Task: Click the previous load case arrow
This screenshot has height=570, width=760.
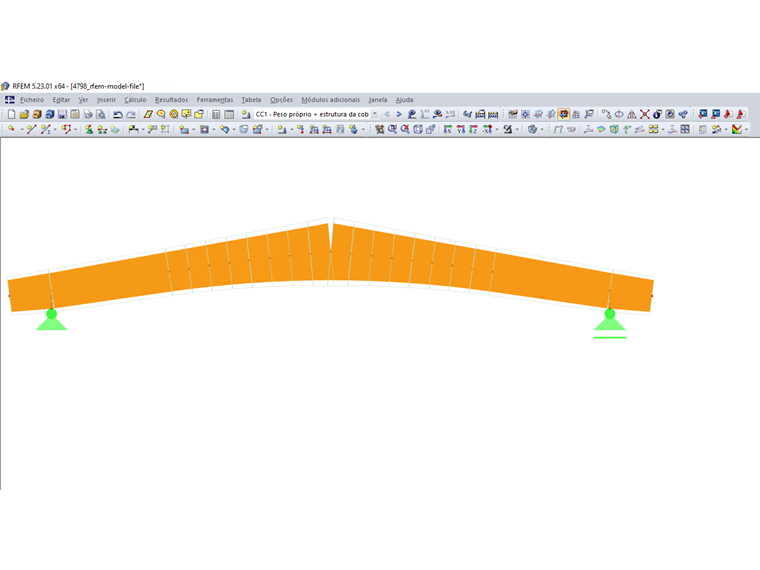Action: pyautogui.click(x=386, y=114)
